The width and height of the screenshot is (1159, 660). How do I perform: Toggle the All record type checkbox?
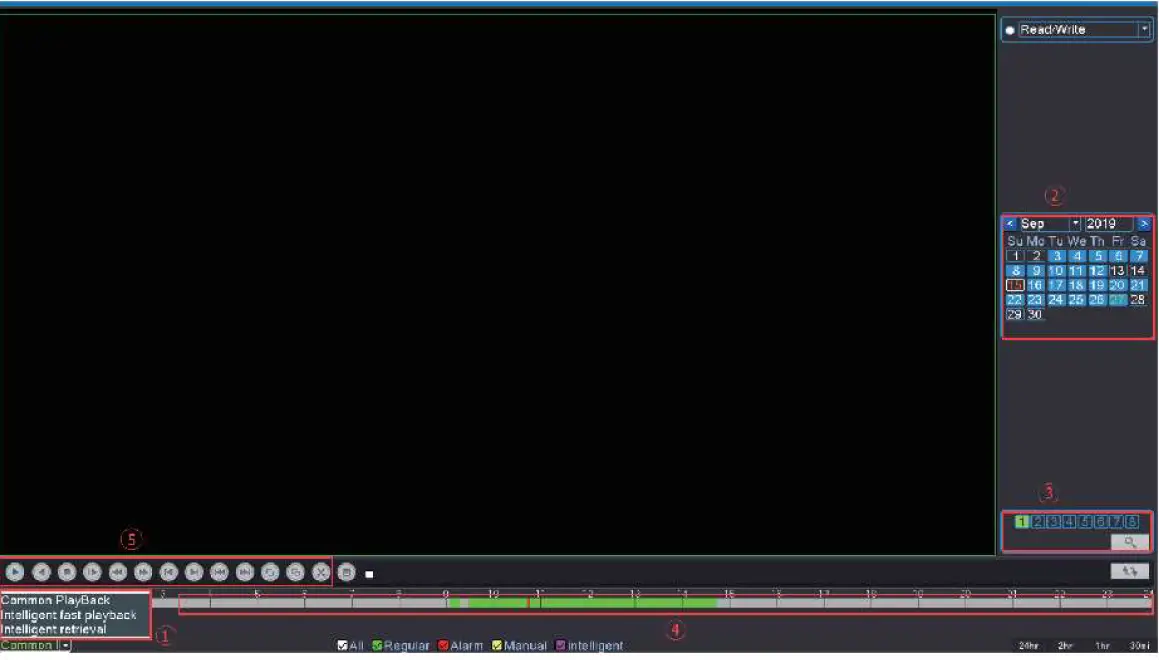(342, 645)
